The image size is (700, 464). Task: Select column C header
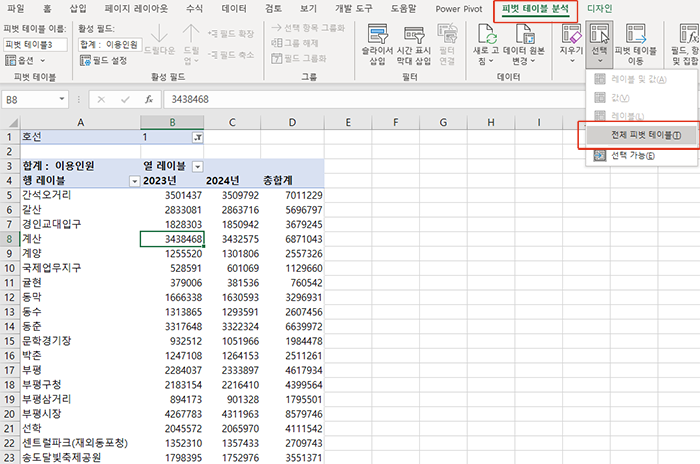[232, 122]
